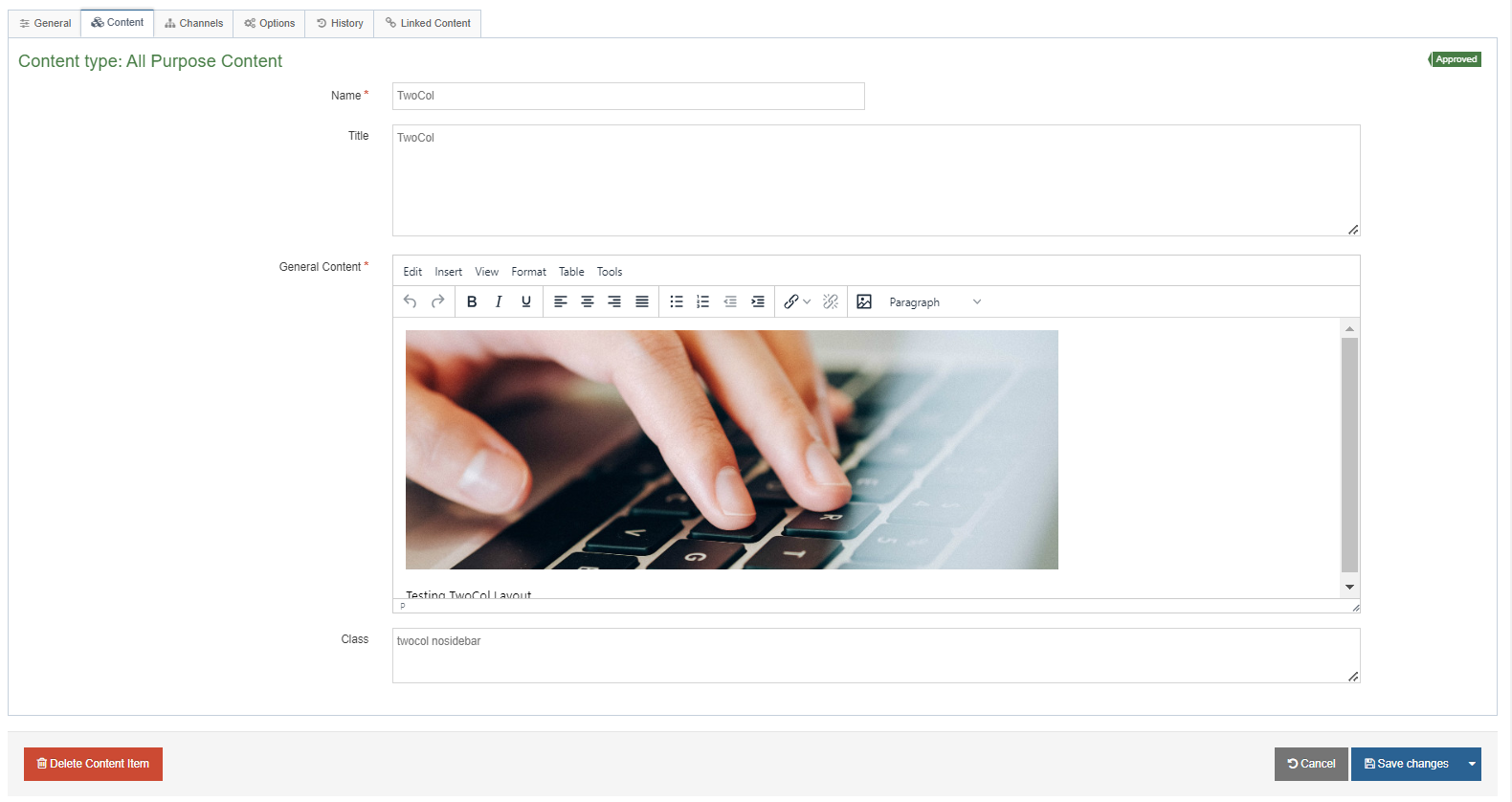Viewport: 1512px width, 802px height.
Task: Click into the Name input field
Action: click(x=628, y=96)
